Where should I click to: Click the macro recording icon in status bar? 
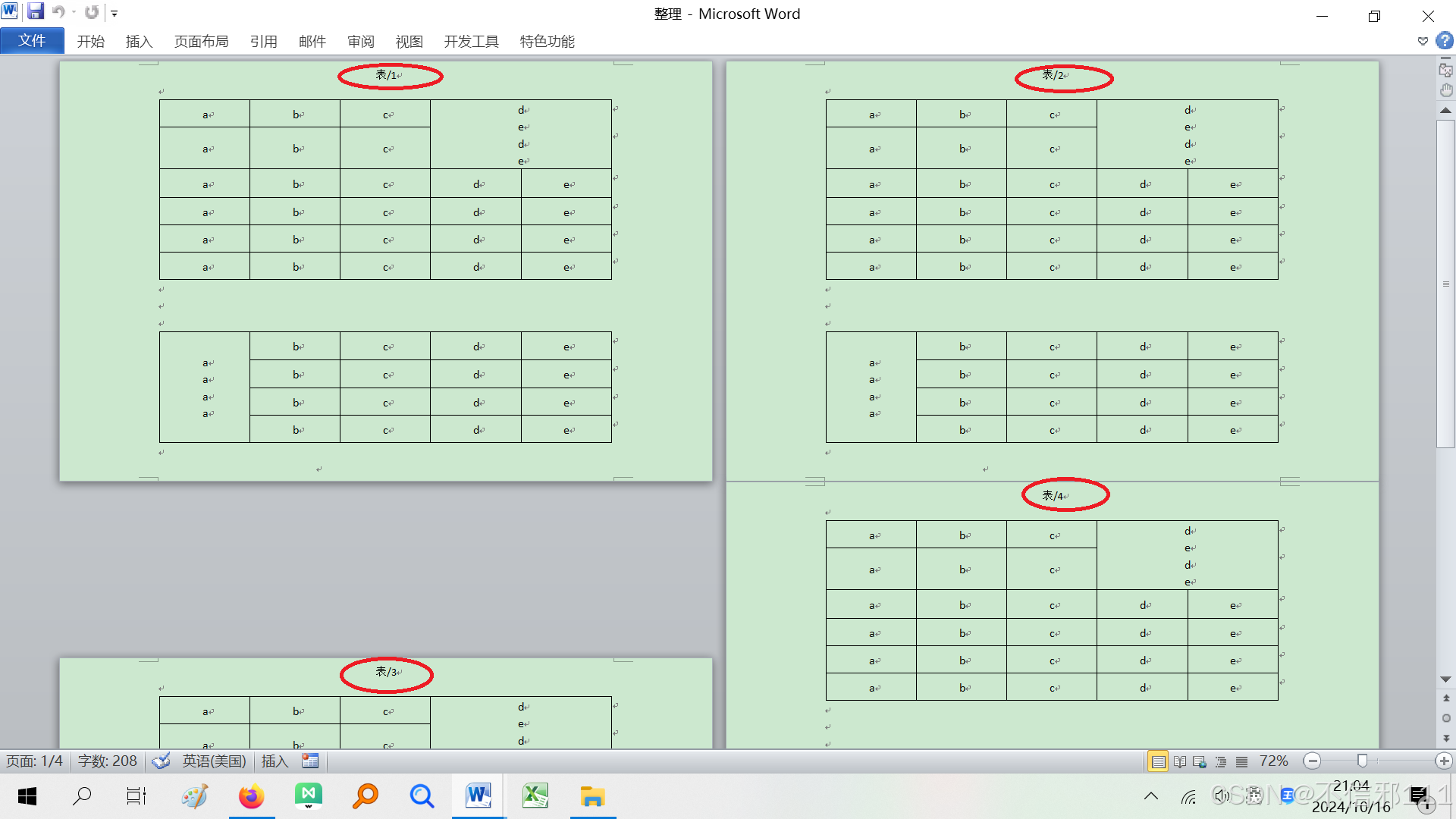point(310,761)
